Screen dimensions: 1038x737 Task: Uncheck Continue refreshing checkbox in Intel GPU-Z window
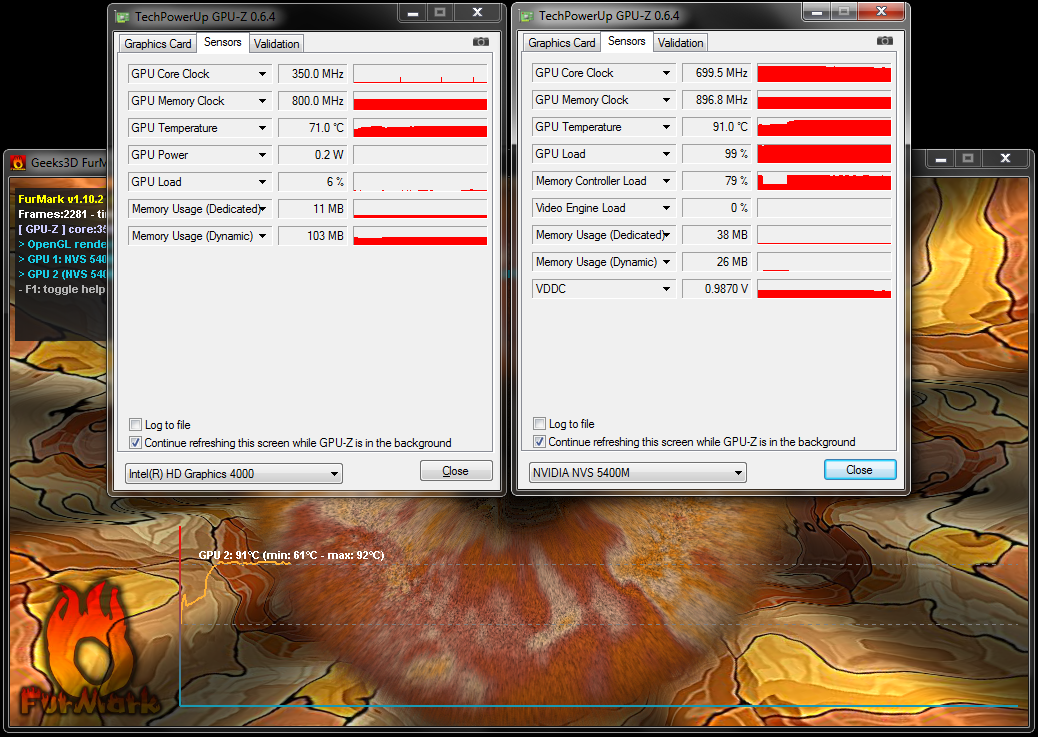(135, 442)
